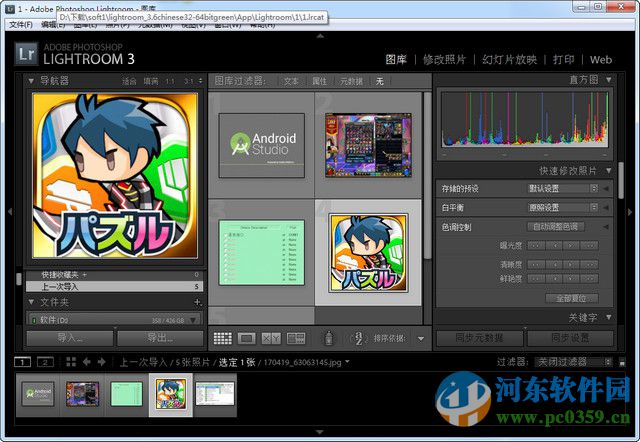The height and width of the screenshot is (442, 640).
Task: Click the 自动调整色调 button
Action: tap(556, 227)
